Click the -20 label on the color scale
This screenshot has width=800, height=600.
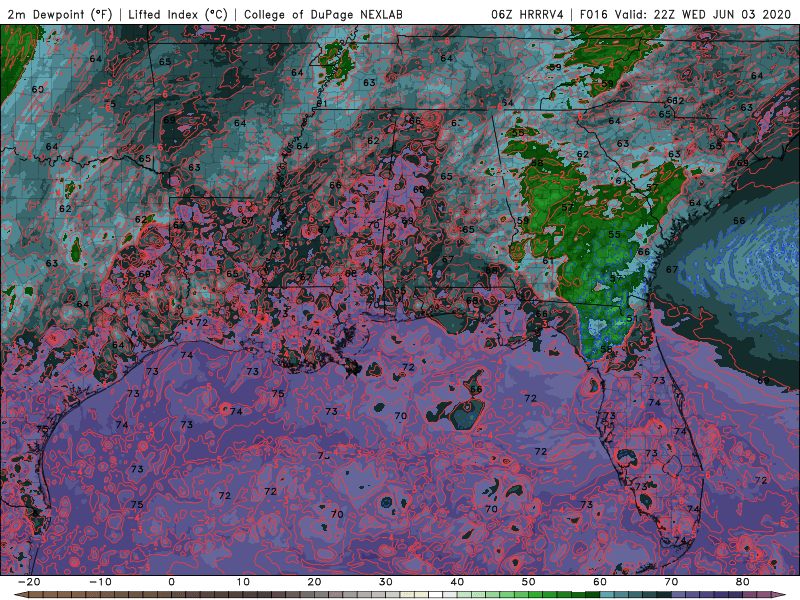pyautogui.click(x=29, y=582)
